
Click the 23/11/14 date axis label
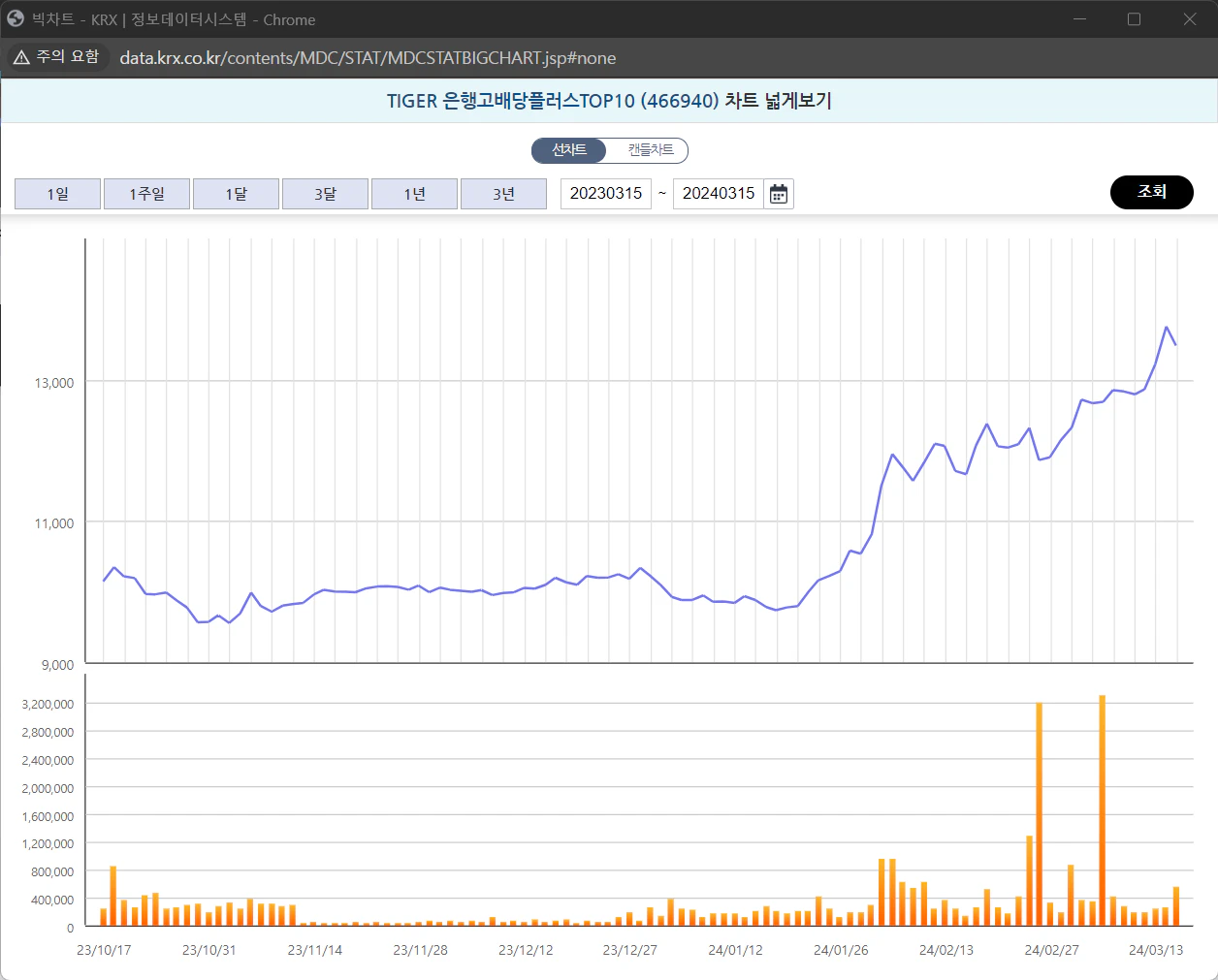click(315, 951)
